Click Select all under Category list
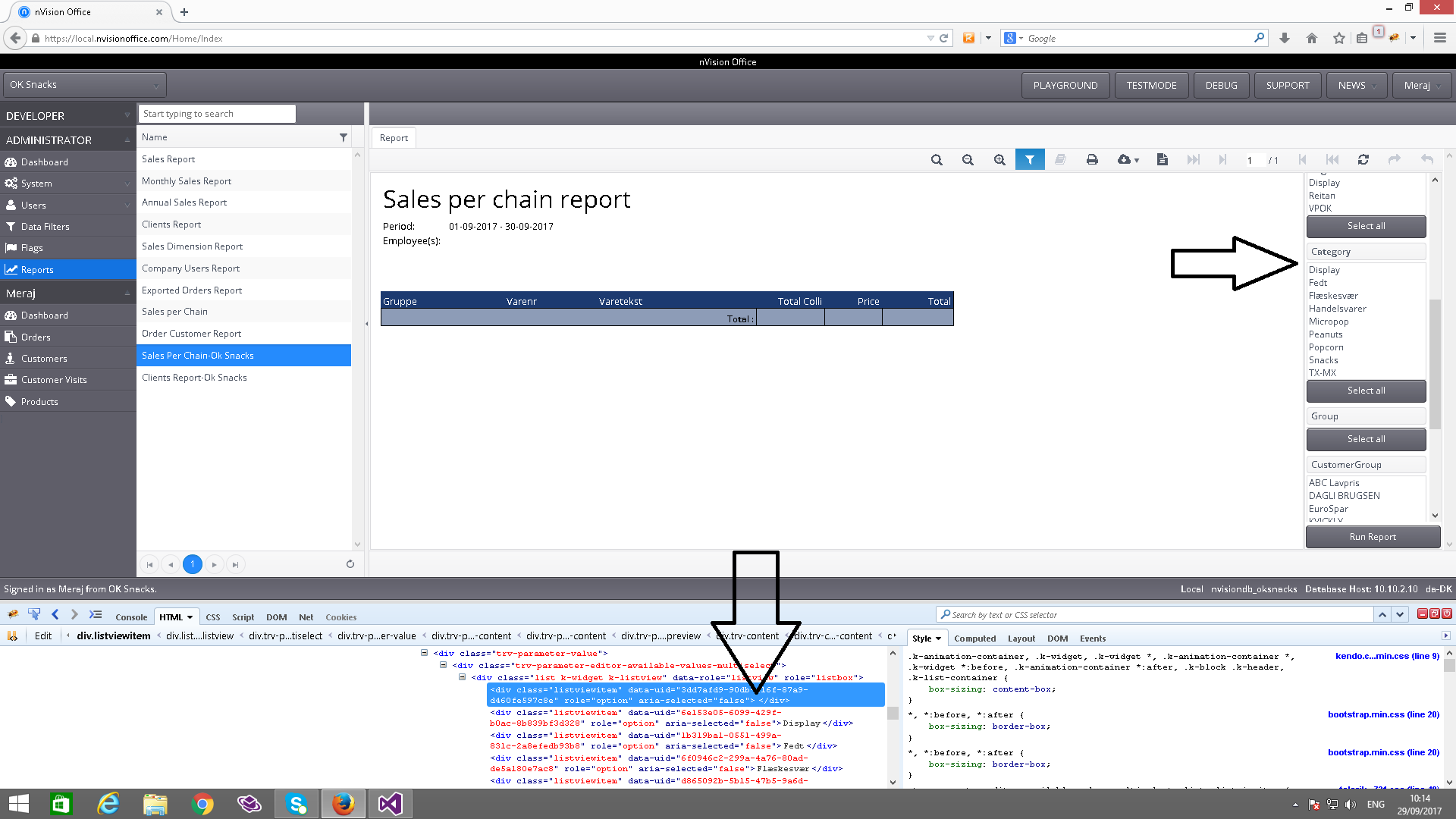This screenshot has height=819, width=1456. [x=1365, y=391]
